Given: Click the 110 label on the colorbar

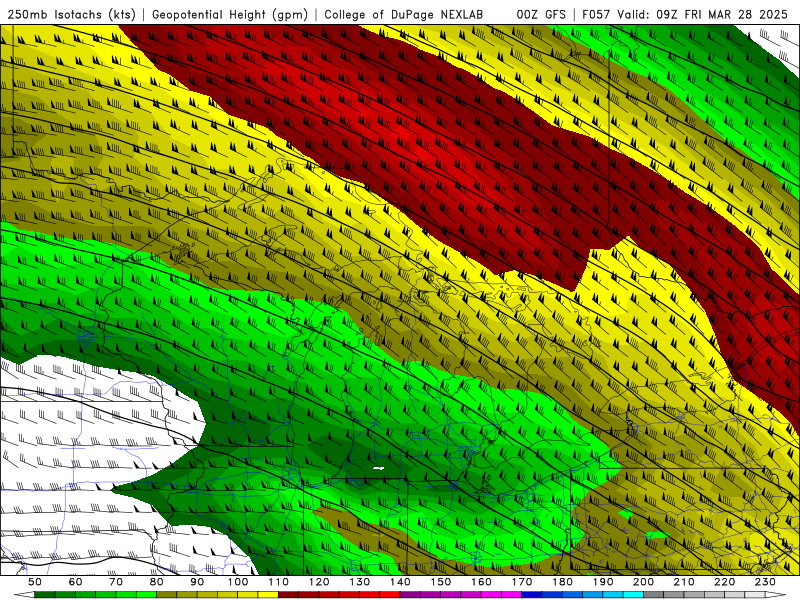Looking at the screenshot, I should tap(279, 582).
